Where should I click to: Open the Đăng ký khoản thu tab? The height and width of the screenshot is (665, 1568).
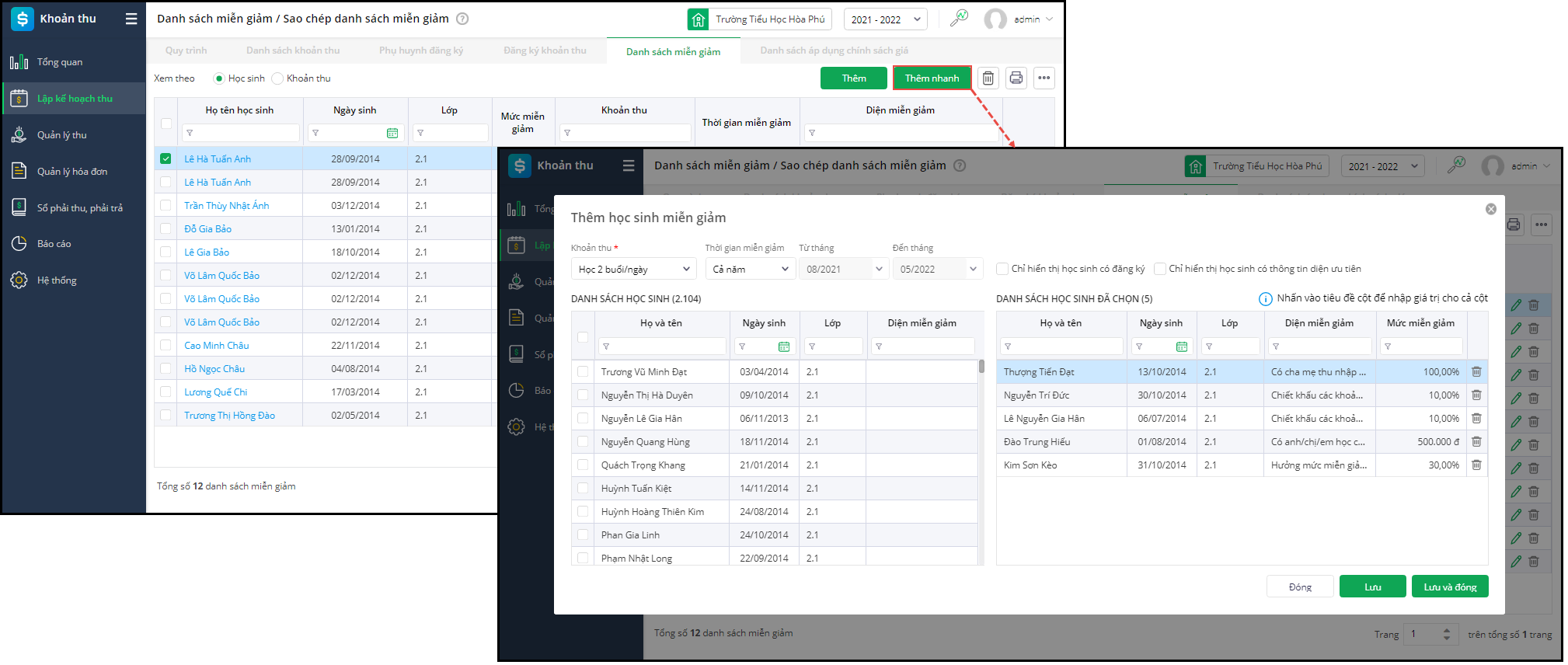(545, 50)
